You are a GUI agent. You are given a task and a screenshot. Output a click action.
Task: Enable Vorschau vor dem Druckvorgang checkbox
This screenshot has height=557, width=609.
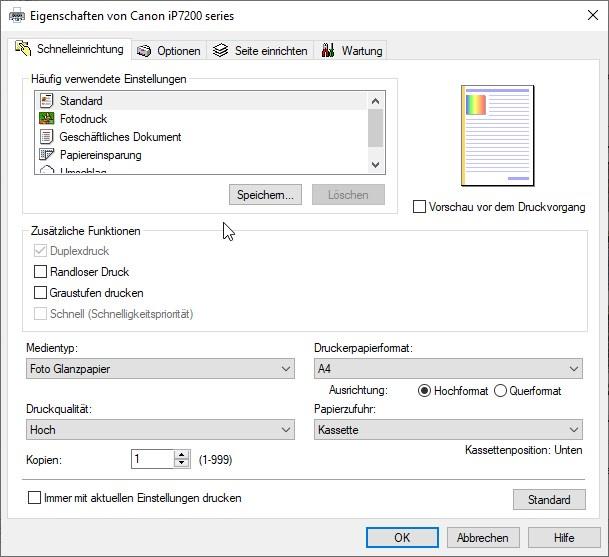pyautogui.click(x=419, y=207)
